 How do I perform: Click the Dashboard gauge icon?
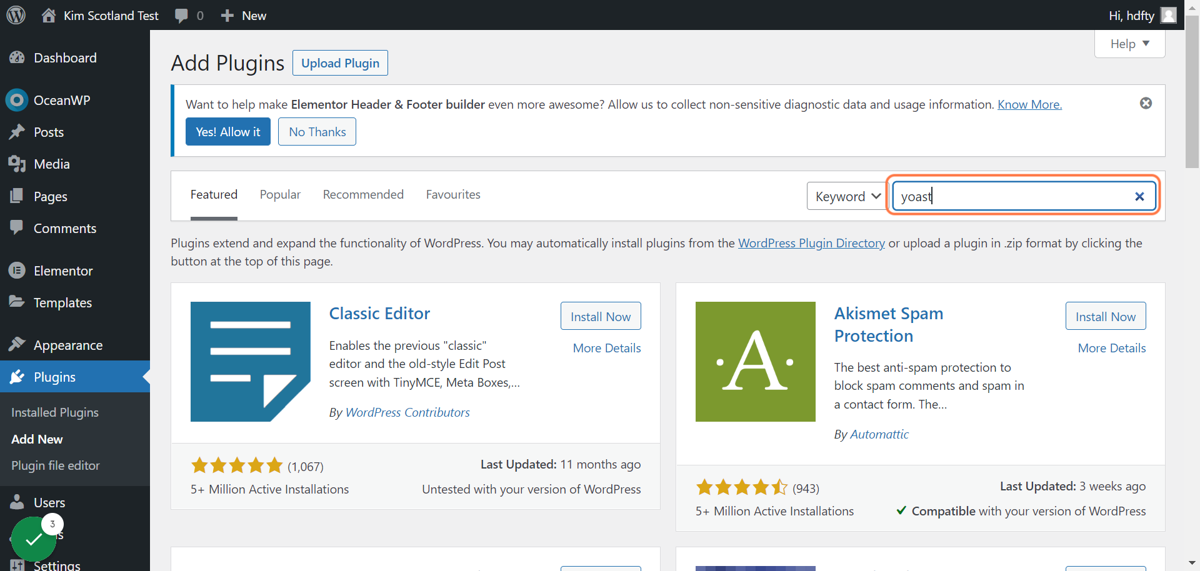click(x=16, y=58)
